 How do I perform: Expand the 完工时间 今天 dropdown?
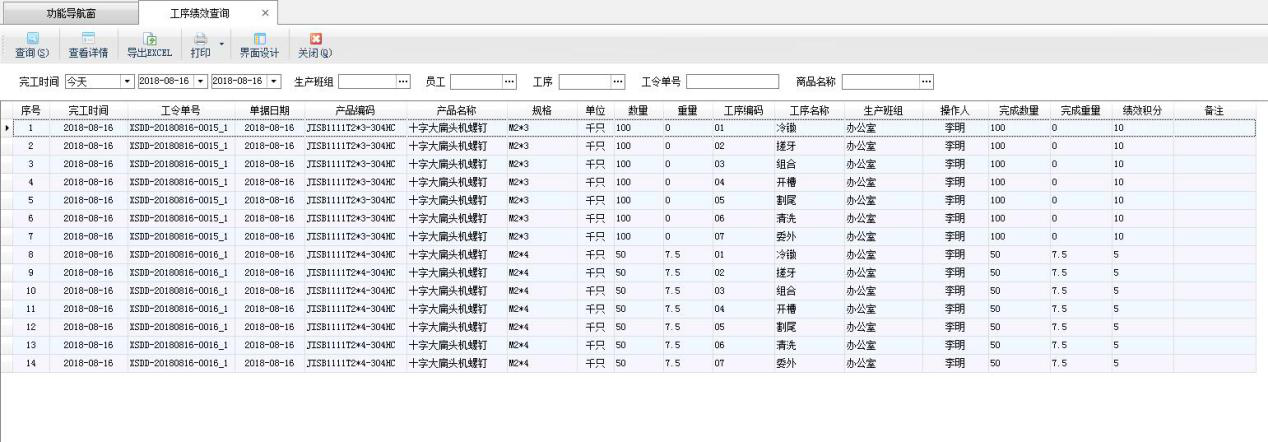coord(127,81)
